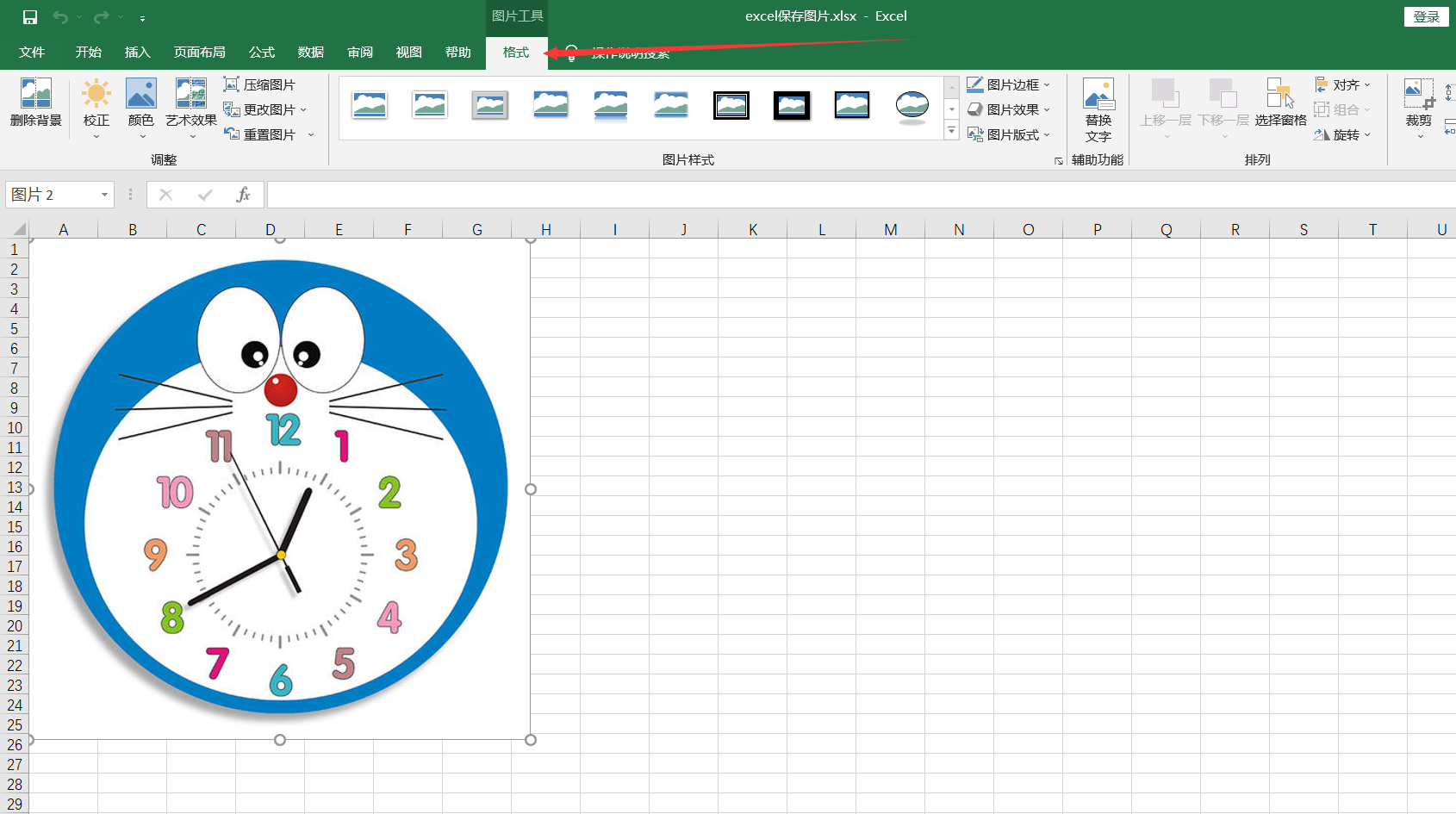Open the customize quick access toolbar dropdown

point(142,18)
